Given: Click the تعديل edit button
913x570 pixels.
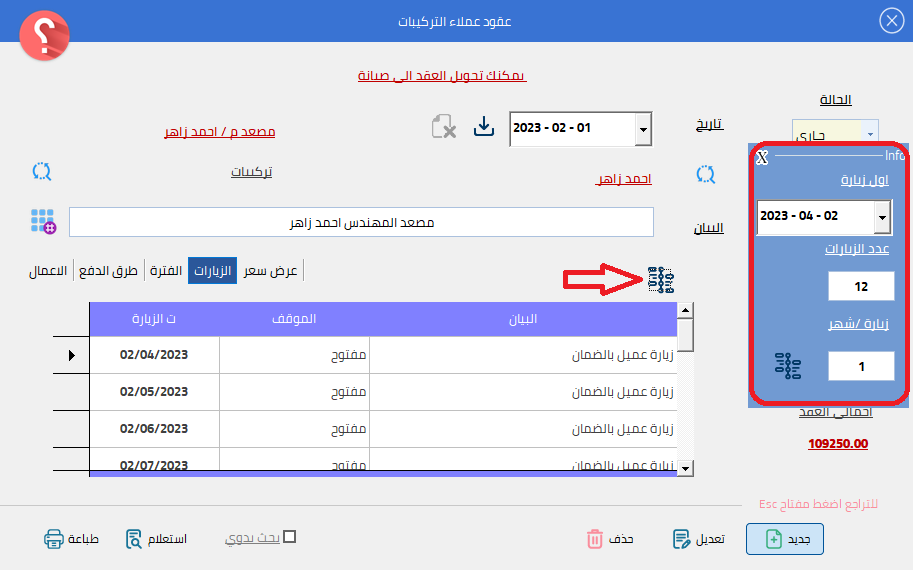Looking at the screenshot, I should click(x=699, y=539).
